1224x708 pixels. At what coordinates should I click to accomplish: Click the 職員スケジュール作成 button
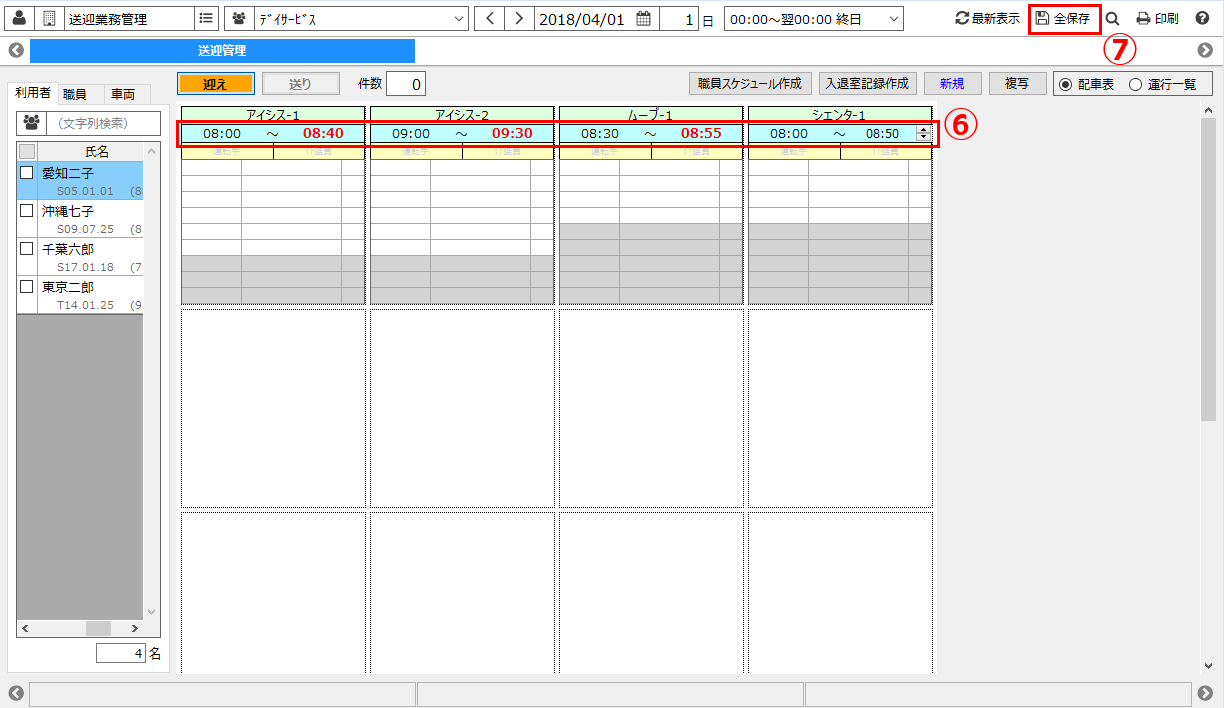pos(750,84)
